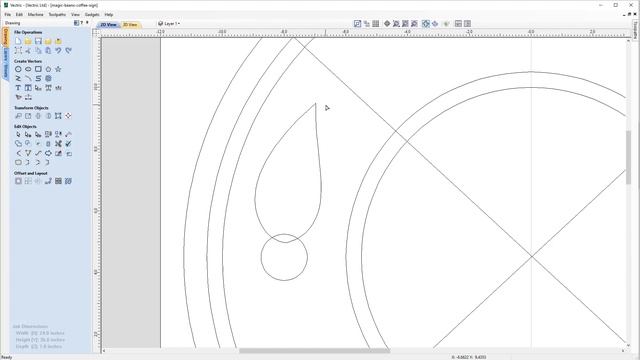The image size is (640, 360).
Task: Open the vertical Toolpaths tab on right edge
Action: (x=636, y=31)
